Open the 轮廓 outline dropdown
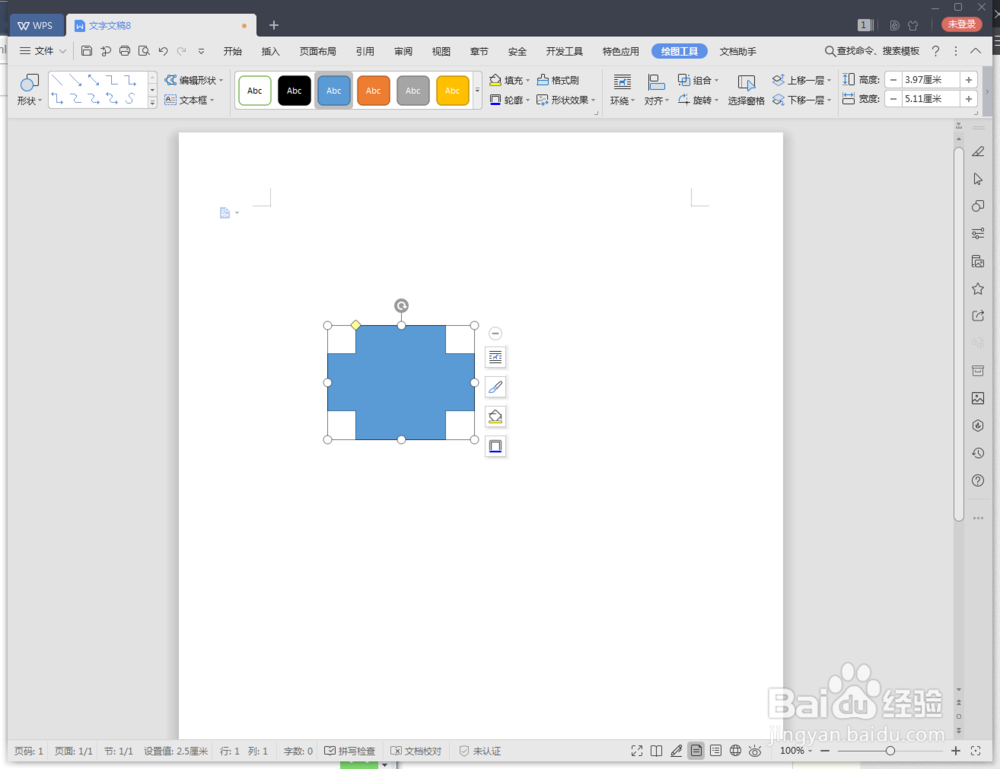This screenshot has height=769, width=1000. pyautogui.click(x=510, y=100)
